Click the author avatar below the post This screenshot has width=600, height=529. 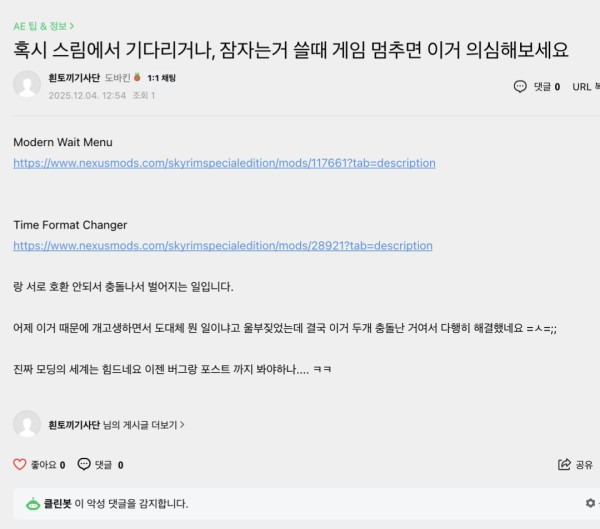click(x=27, y=424)
